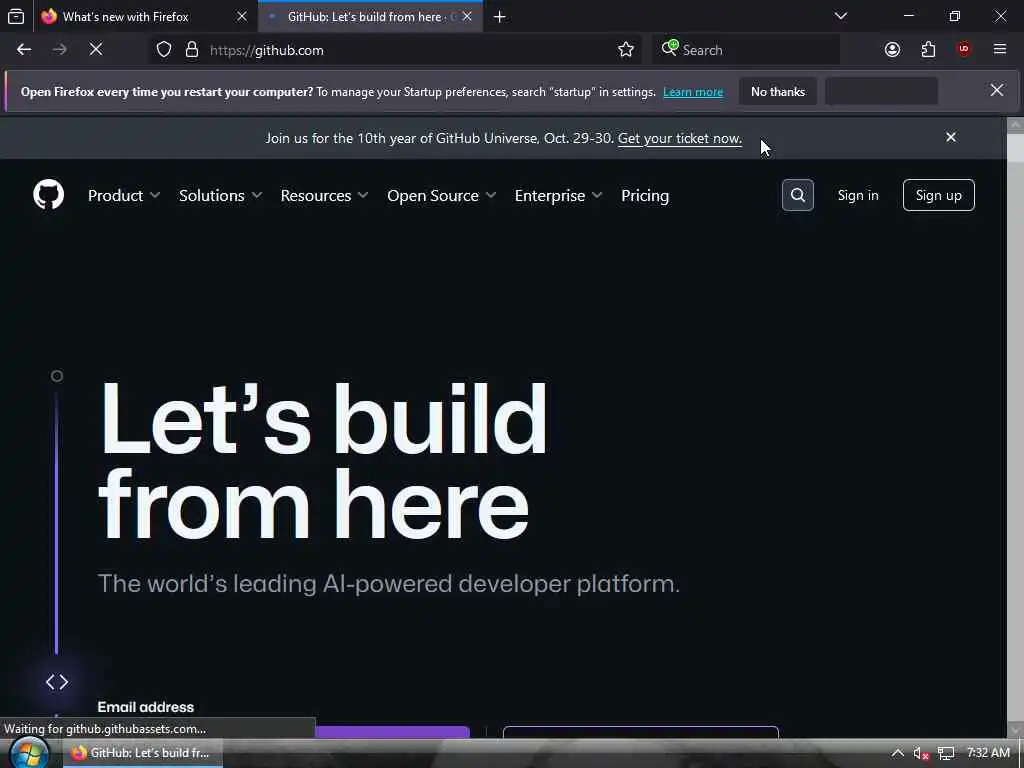Open the Pricing page

click(x=645, y=195)
